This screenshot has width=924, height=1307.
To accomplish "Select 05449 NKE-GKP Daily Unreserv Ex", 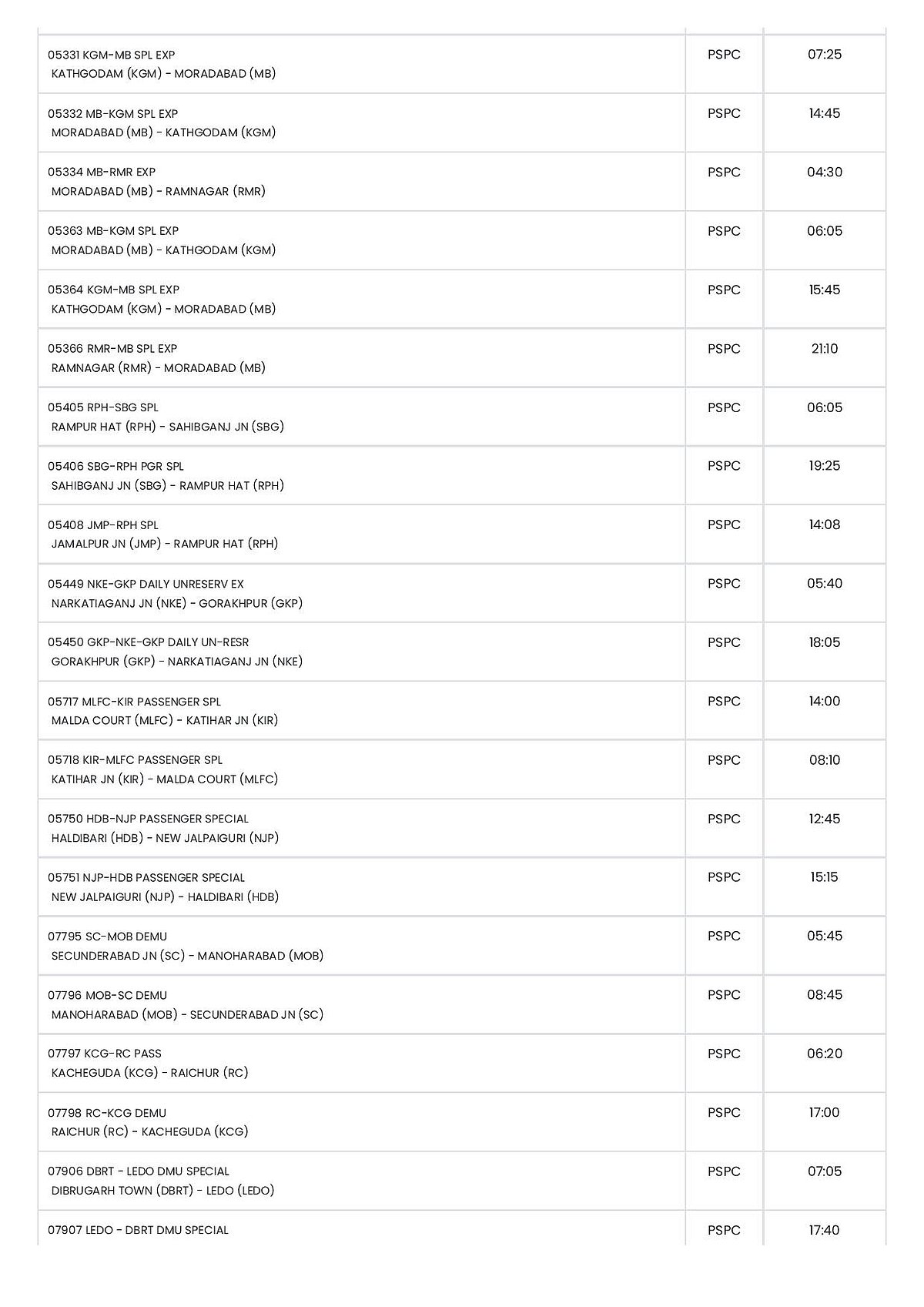I will (146, 584).
